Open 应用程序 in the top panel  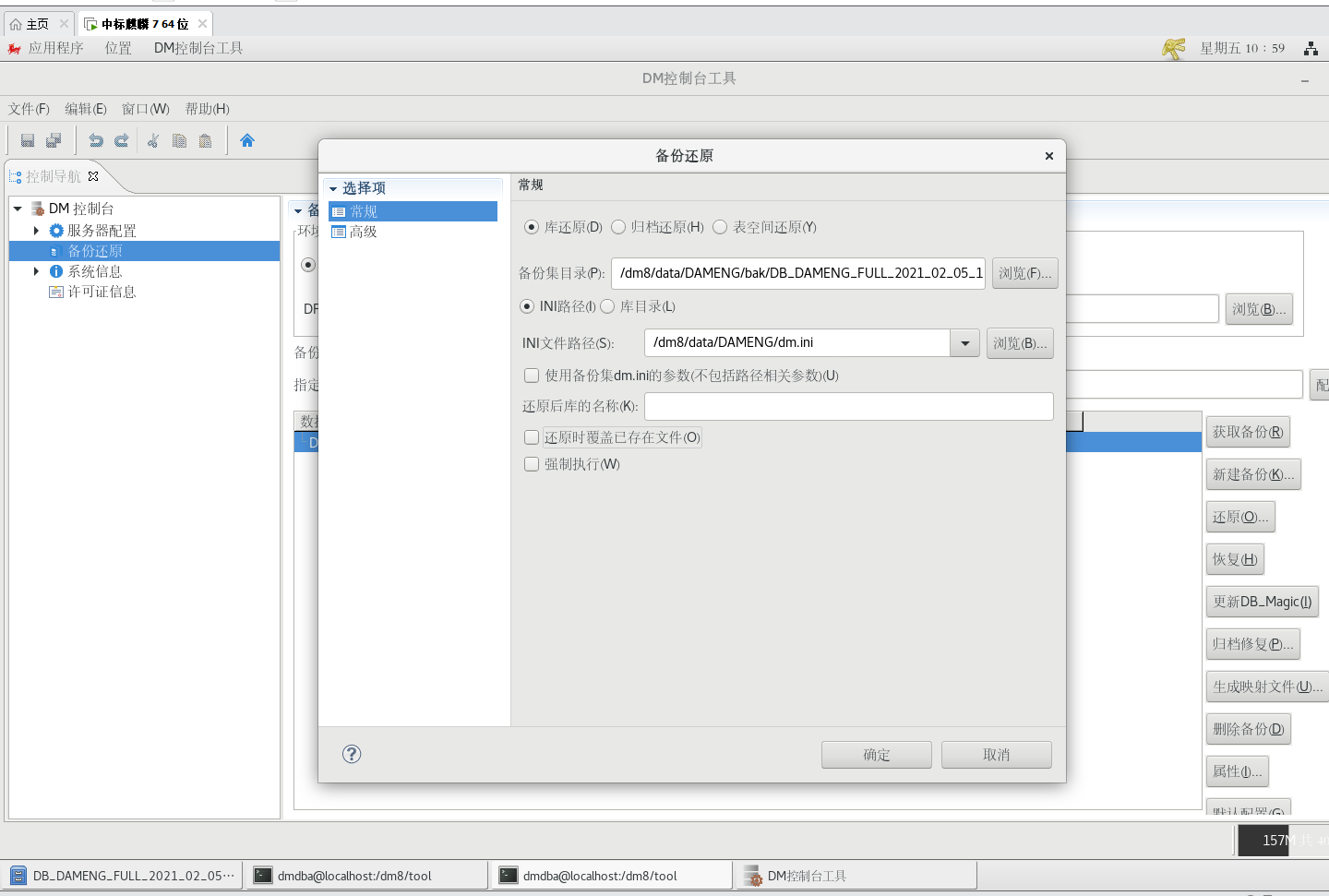(x=55, y=48)
